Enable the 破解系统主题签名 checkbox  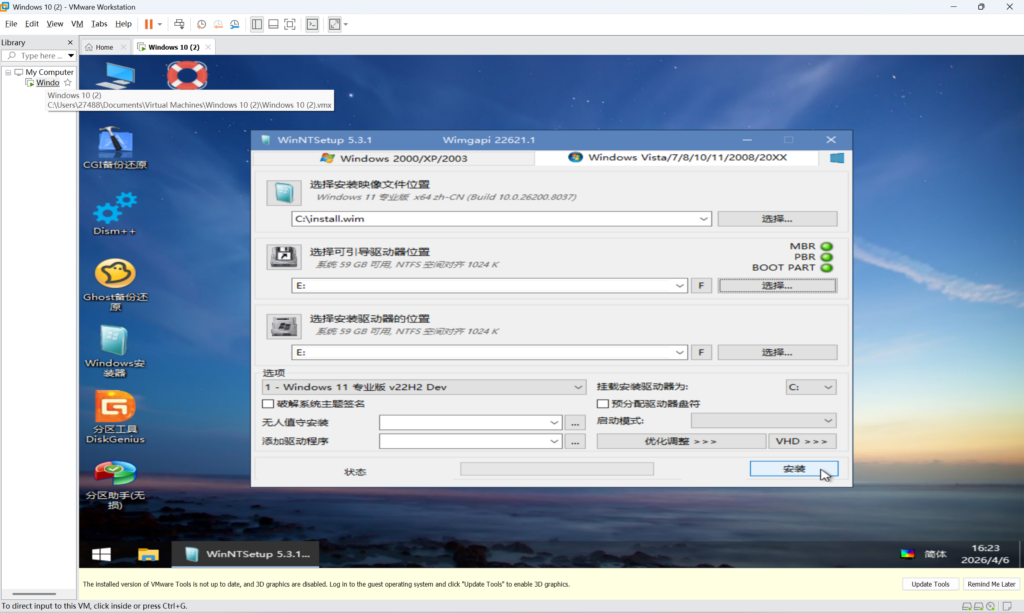[267, 404]
